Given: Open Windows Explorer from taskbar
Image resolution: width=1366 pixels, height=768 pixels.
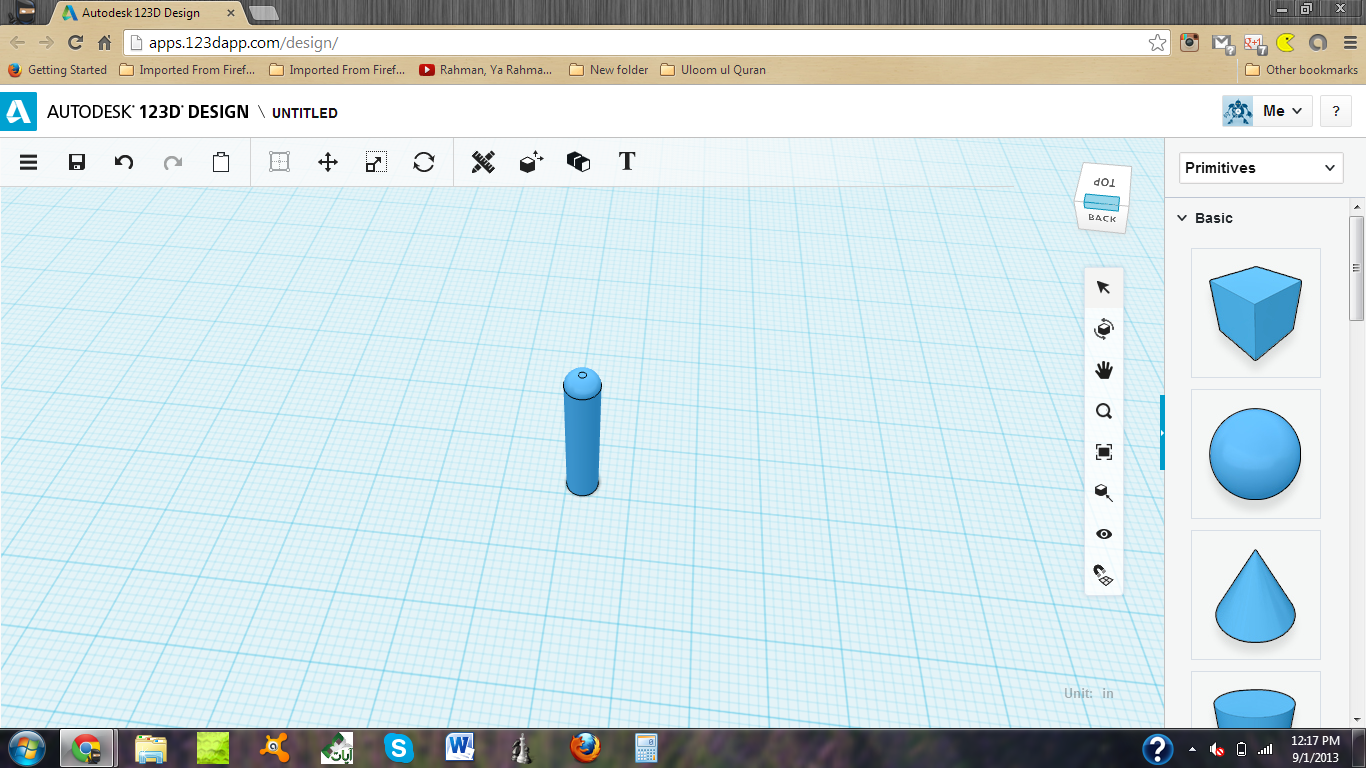Looking at the screenshot, I should click(x=150, y=748).
